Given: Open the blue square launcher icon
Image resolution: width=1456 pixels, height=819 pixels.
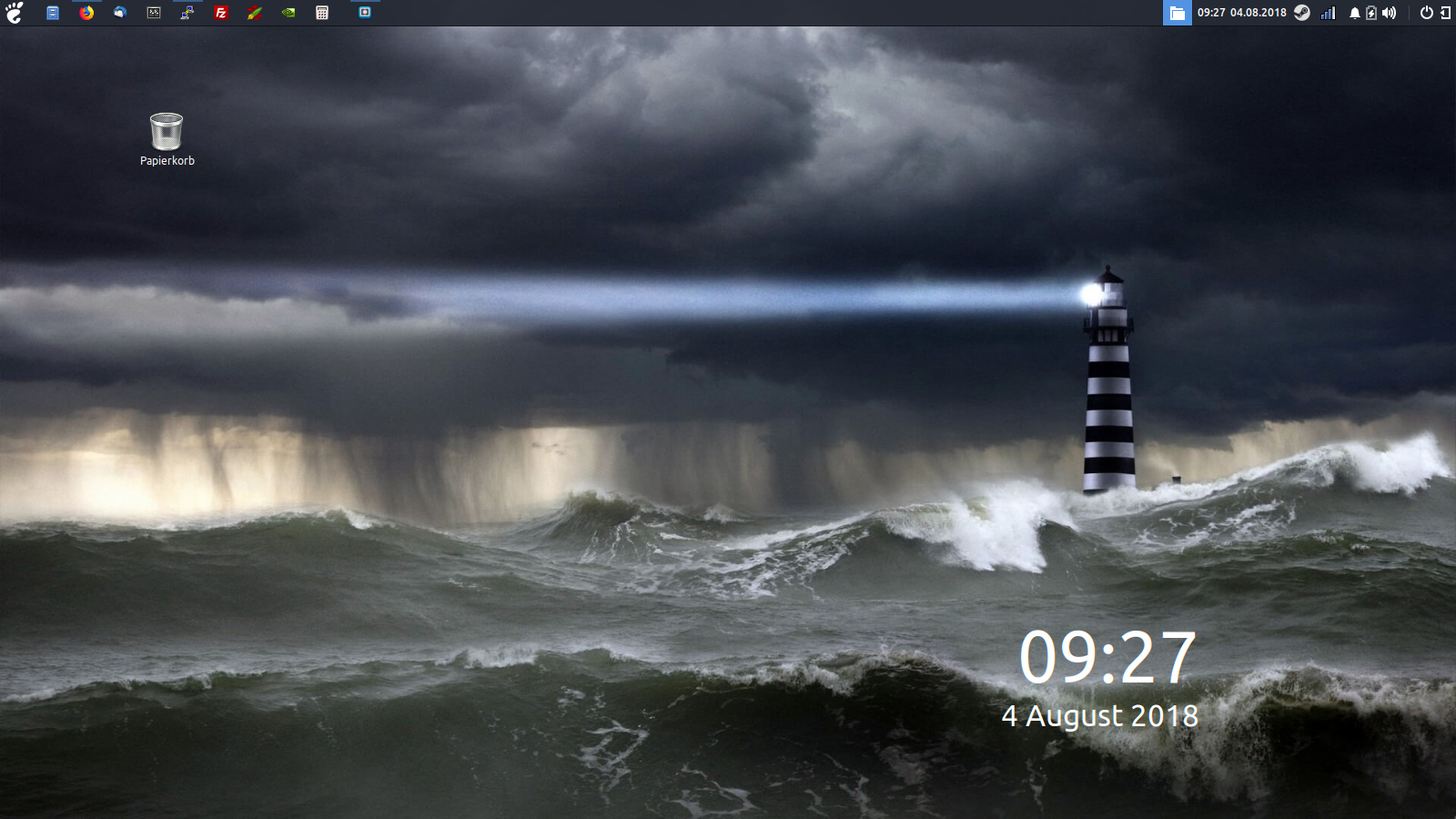Looking at the screenshot, I should [365, 13].
